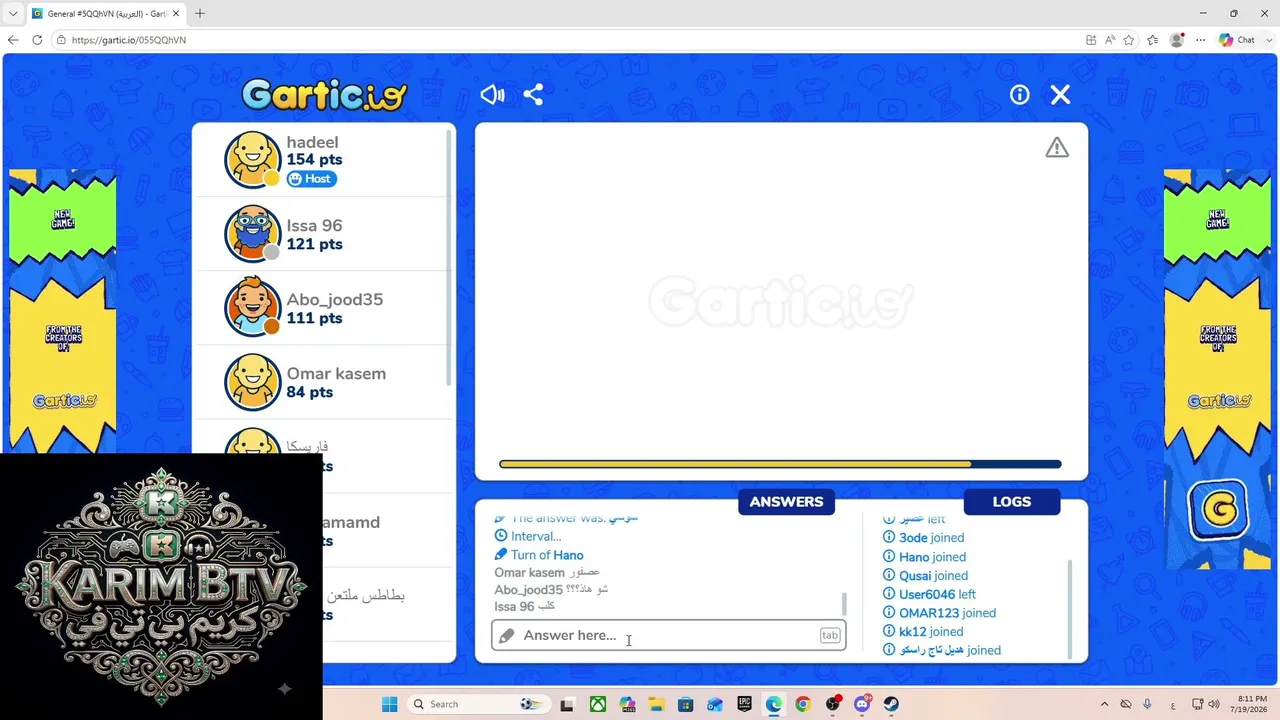Click the 'Turn of Hano' message
This screenshot has height=720, width=1280.
click(x=539, y=555)
